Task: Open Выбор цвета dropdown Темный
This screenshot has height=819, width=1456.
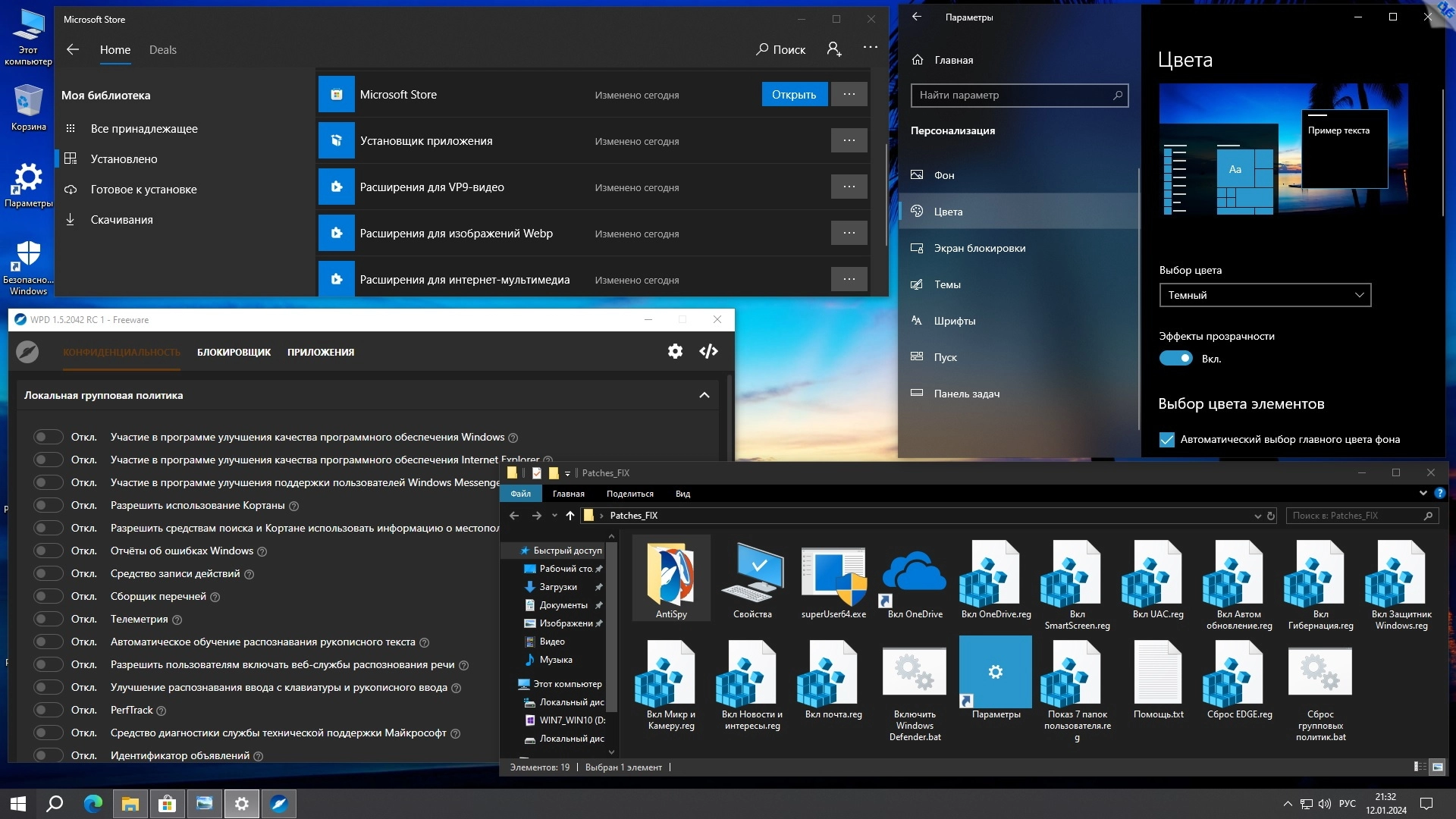Action: click(x=1264, y=295)
